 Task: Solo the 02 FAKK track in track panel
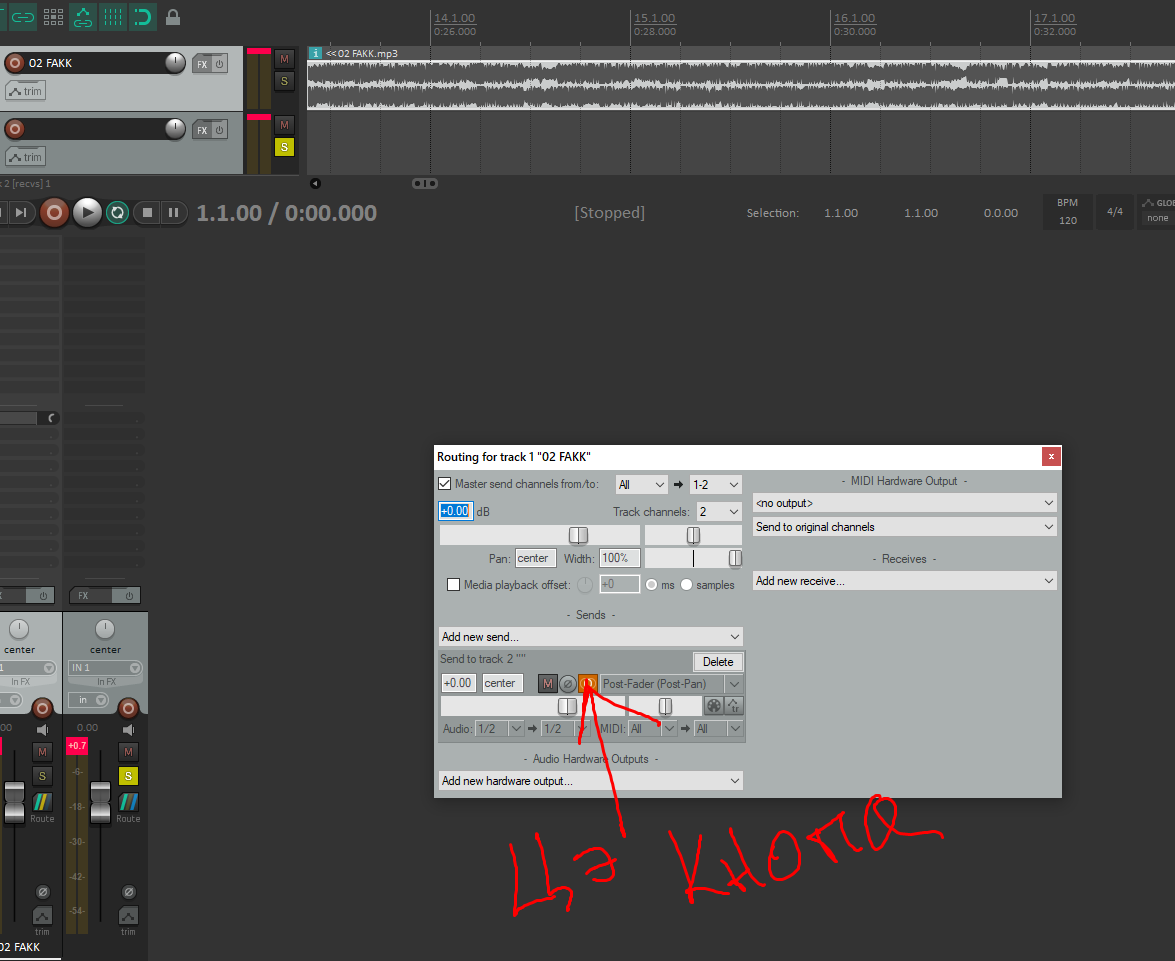[x=284, y=81]
